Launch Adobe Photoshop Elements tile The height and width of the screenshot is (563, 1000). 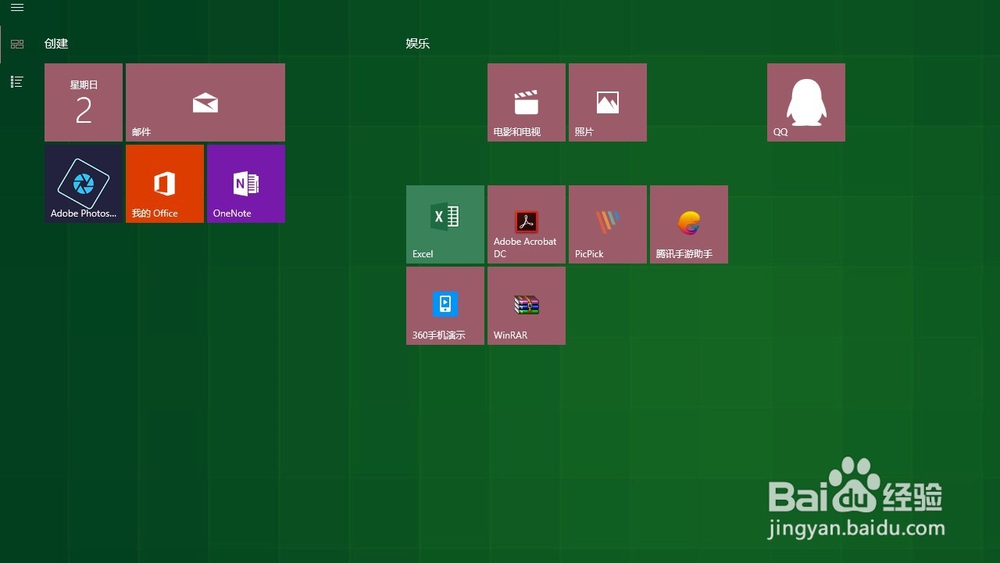coord(84,184)
